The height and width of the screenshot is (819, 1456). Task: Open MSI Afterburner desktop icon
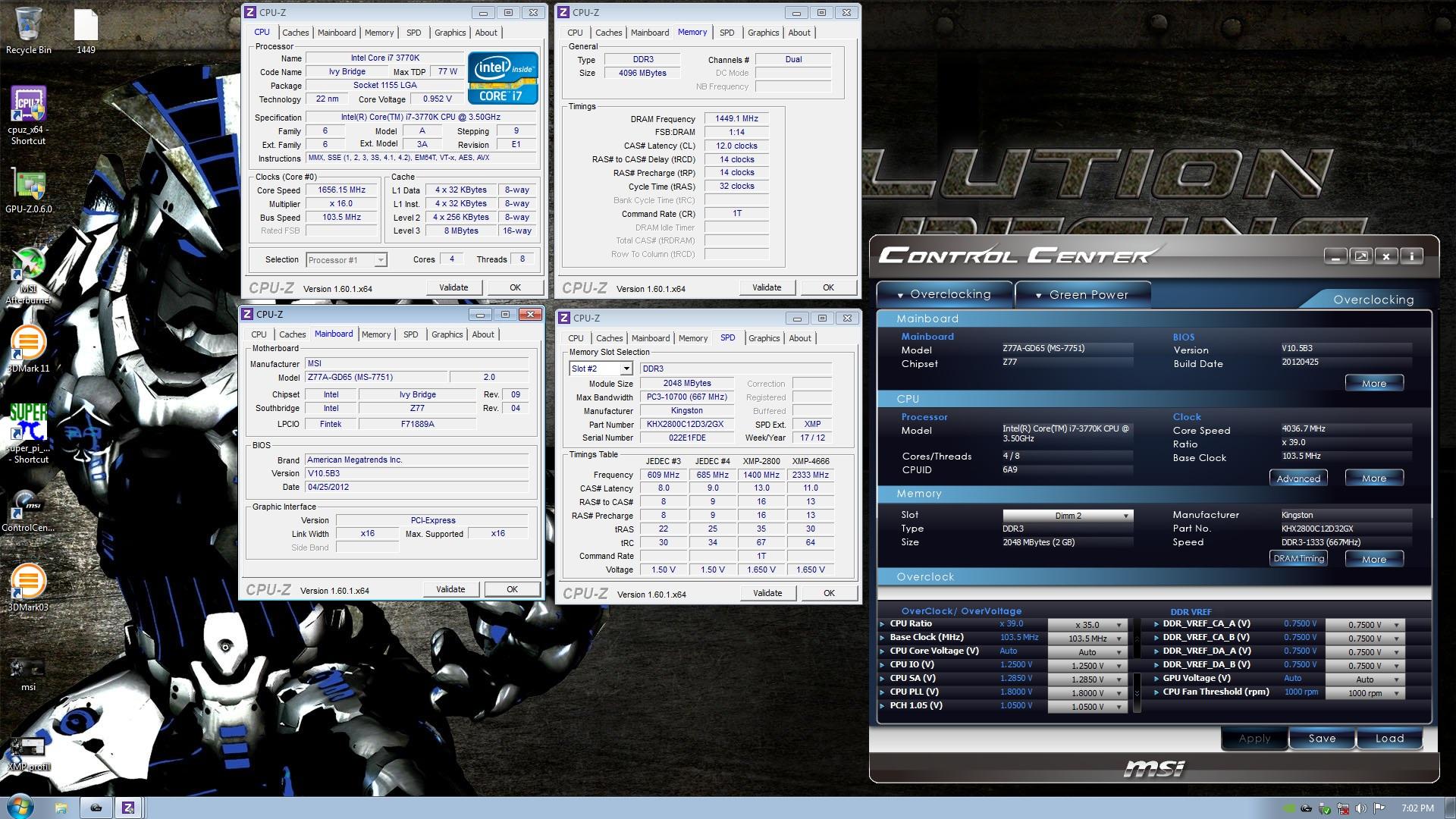click(28, 277)
